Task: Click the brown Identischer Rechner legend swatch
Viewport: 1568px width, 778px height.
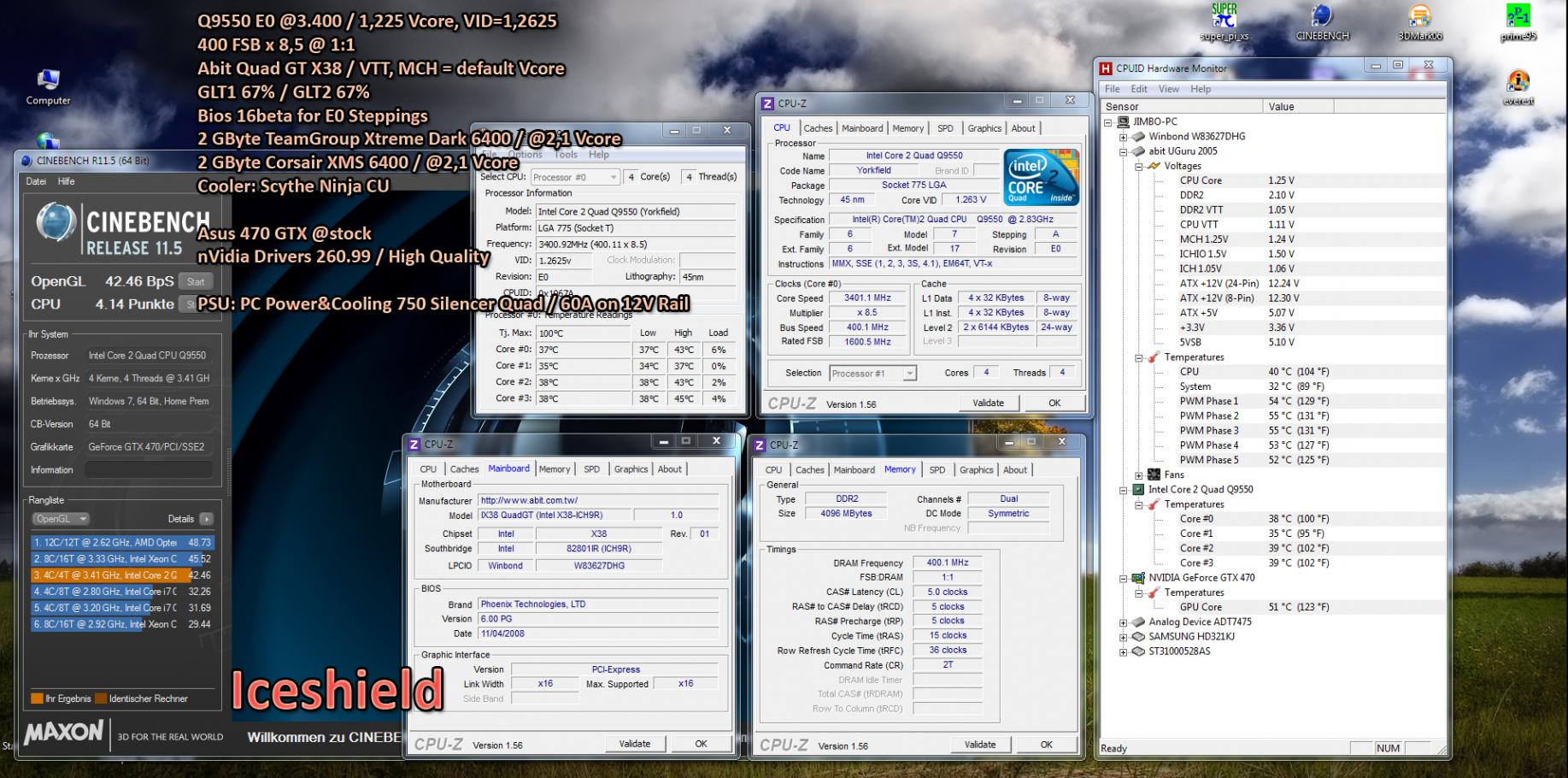Action: tap(101, 698)
